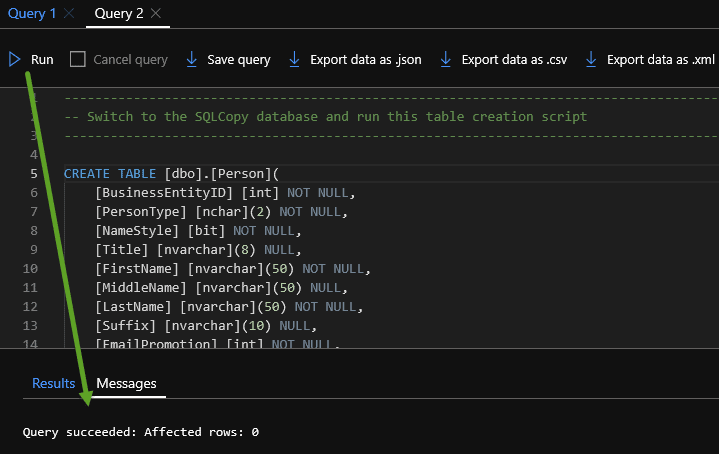Screen dimensions: 719x454
Task: Select the Query 2 tab
Action: pyautogui.click(x=120, y=13)
